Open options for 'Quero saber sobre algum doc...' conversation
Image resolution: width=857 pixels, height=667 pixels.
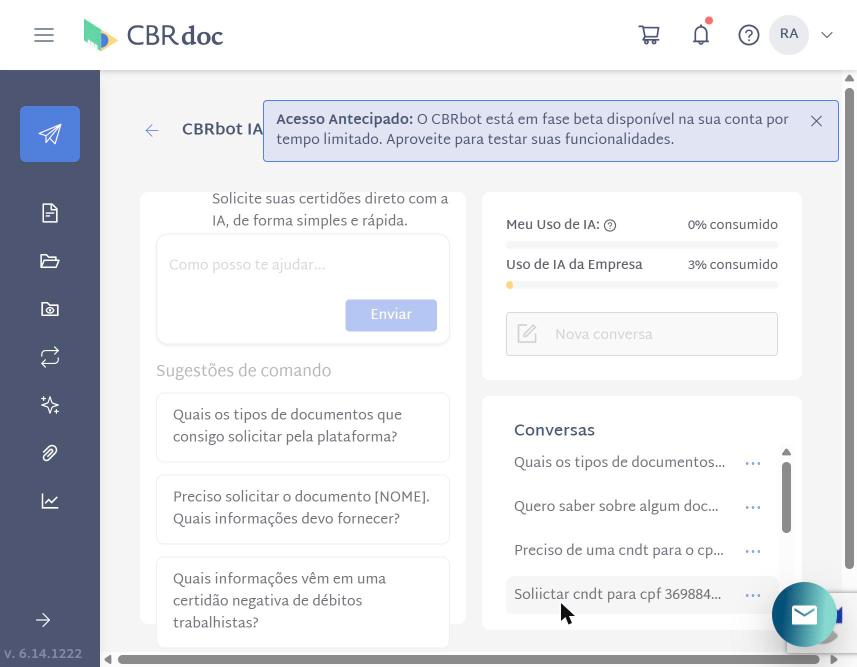[x=753, y=507]
